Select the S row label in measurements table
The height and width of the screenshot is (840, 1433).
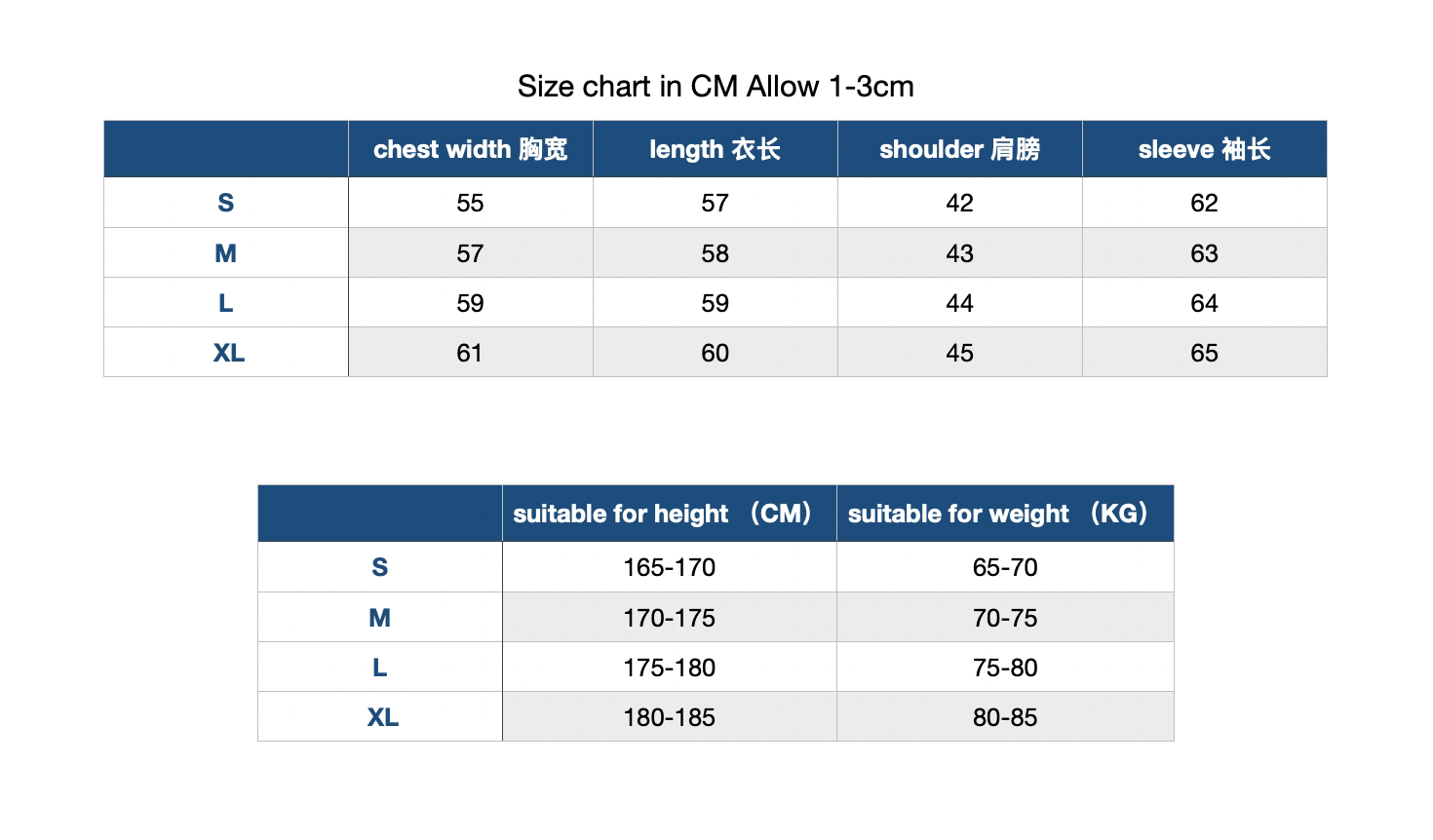pos(226,203)
